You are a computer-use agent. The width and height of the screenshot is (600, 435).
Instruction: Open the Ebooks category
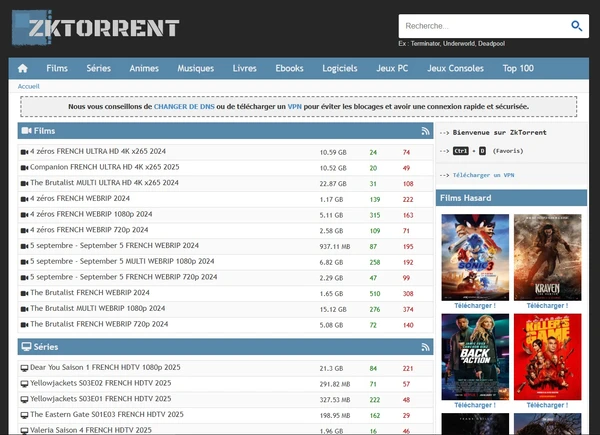tap(289, 69)
